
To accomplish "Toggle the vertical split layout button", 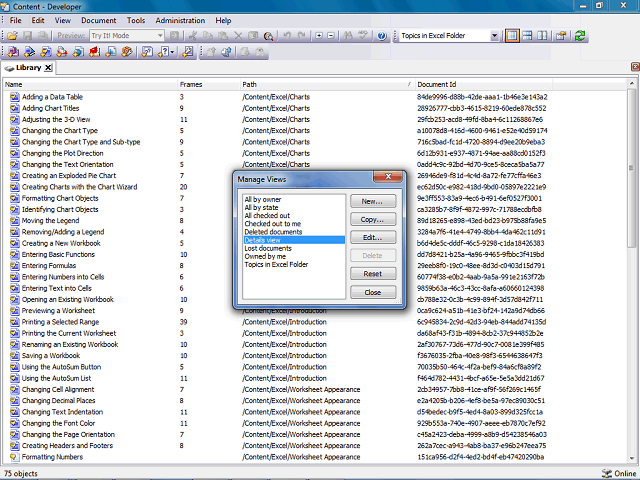I will click(x=542, y=36).
